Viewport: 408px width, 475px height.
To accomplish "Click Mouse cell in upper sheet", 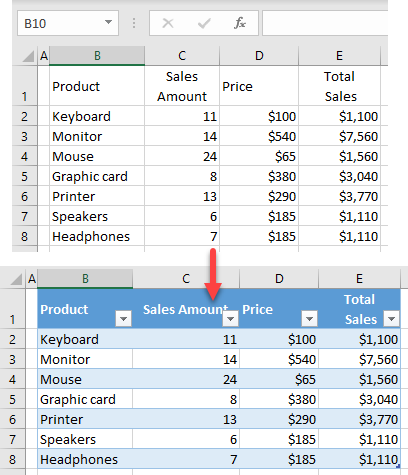I will click(97, 156).
